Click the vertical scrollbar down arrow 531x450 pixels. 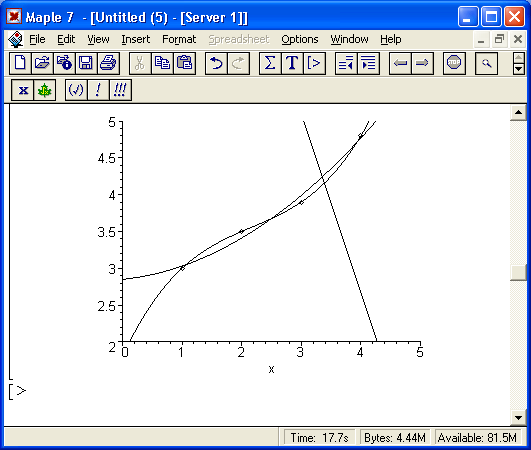pyautogui.click(x=518, y=417)
